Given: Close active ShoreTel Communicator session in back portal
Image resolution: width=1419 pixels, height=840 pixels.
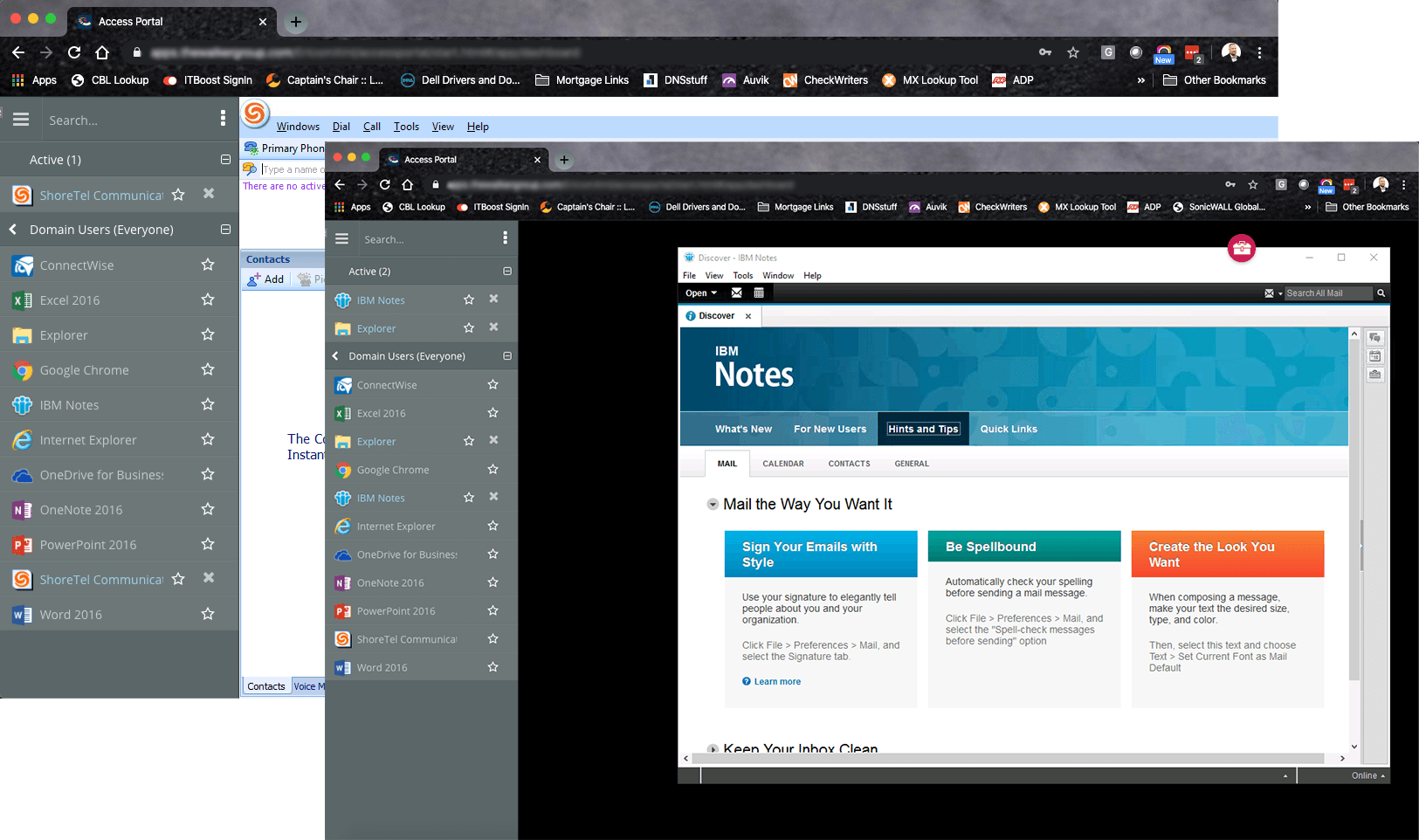Looking at the screenshot, I should pos(209,194).
